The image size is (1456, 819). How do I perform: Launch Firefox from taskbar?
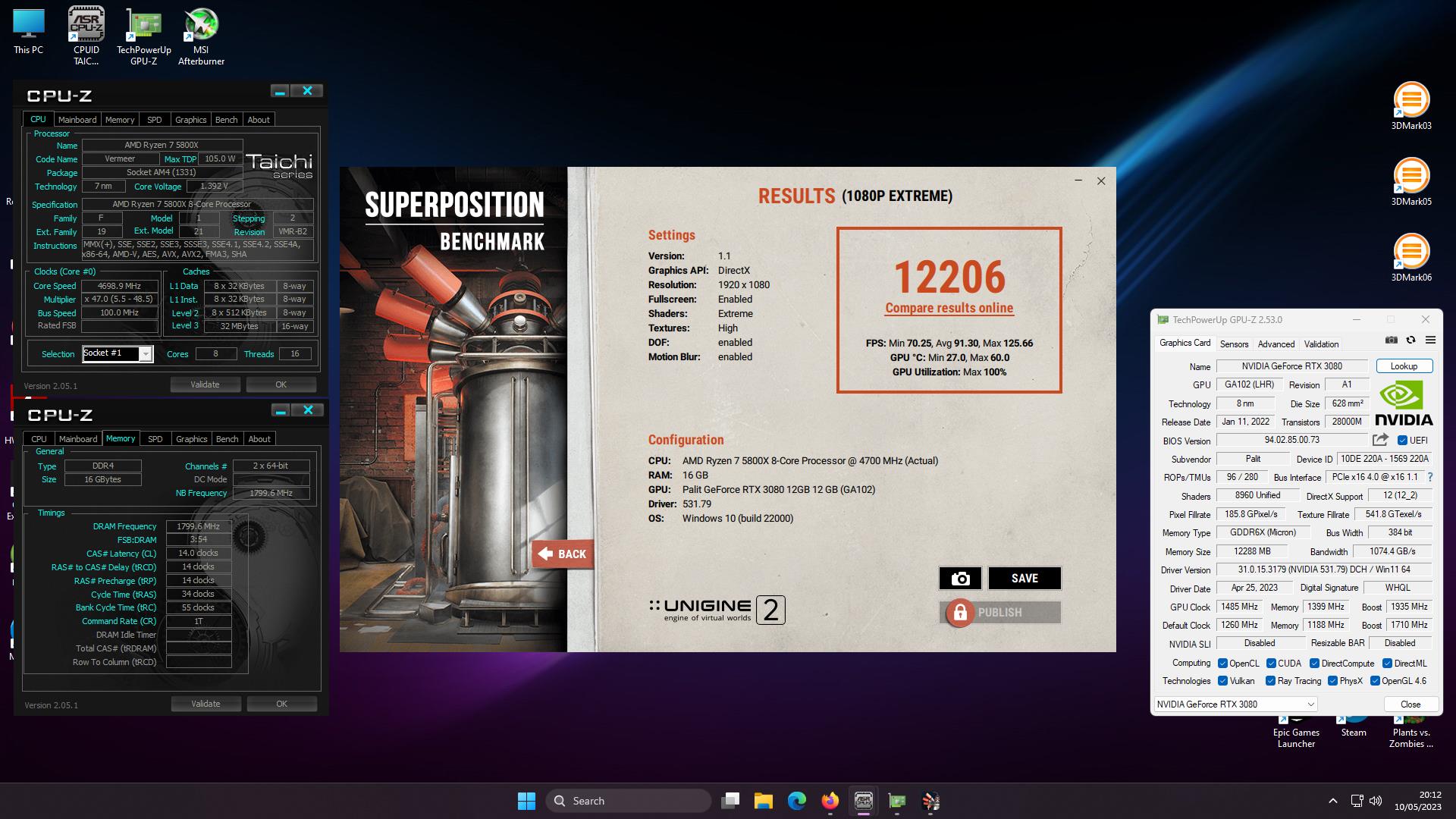[830, 801]
